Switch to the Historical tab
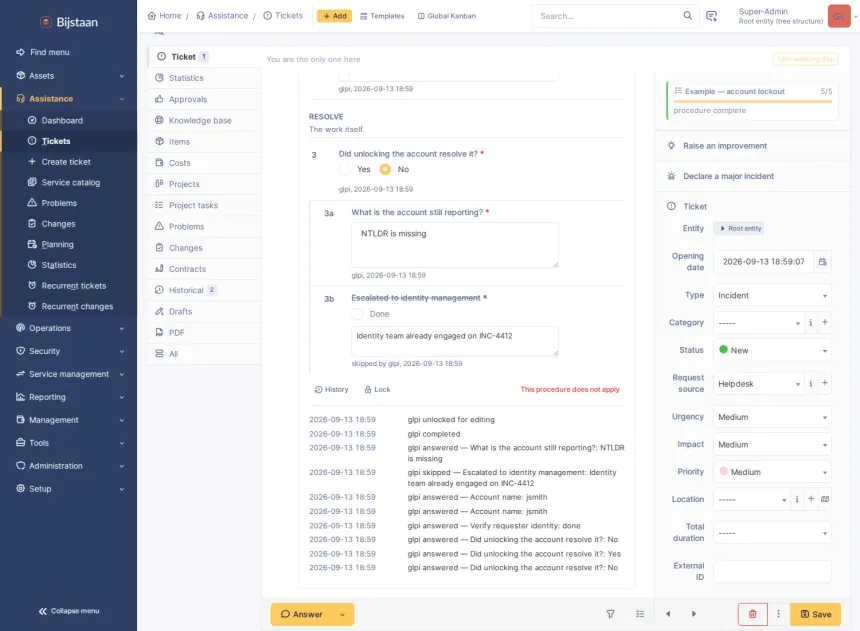 (204, 290)
